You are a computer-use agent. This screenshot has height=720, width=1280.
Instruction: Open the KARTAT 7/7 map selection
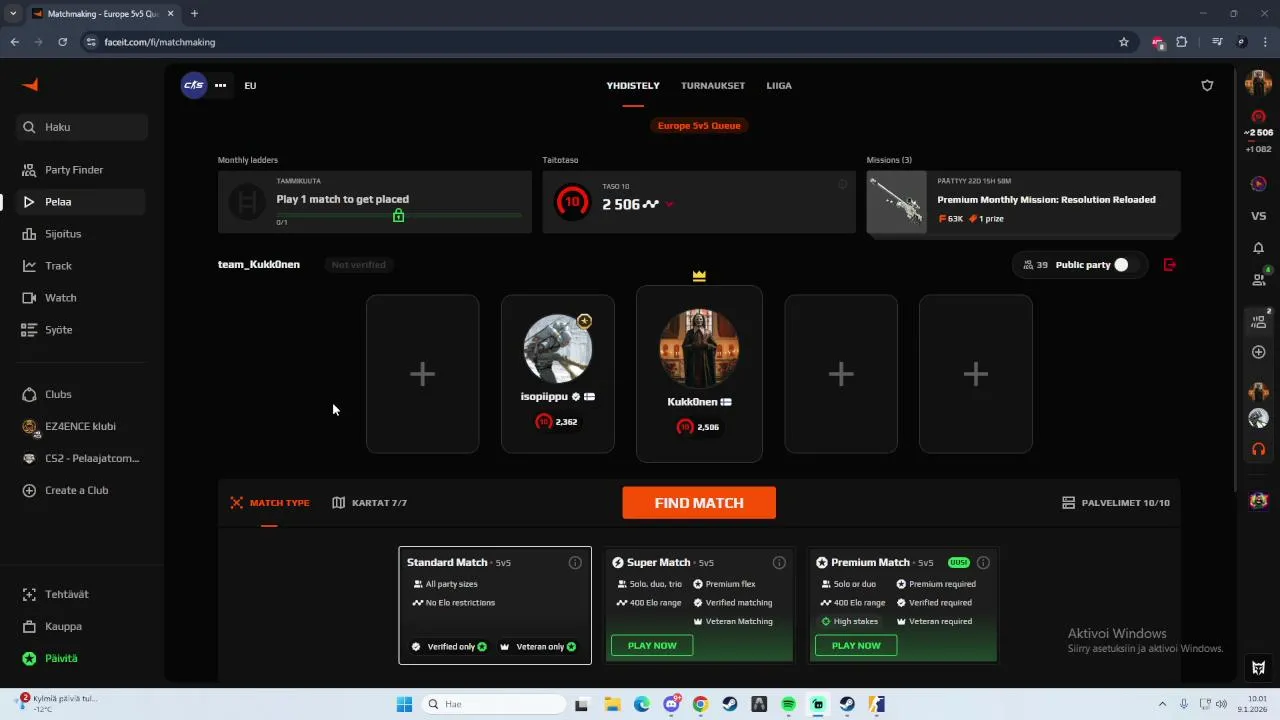point(370,503)
